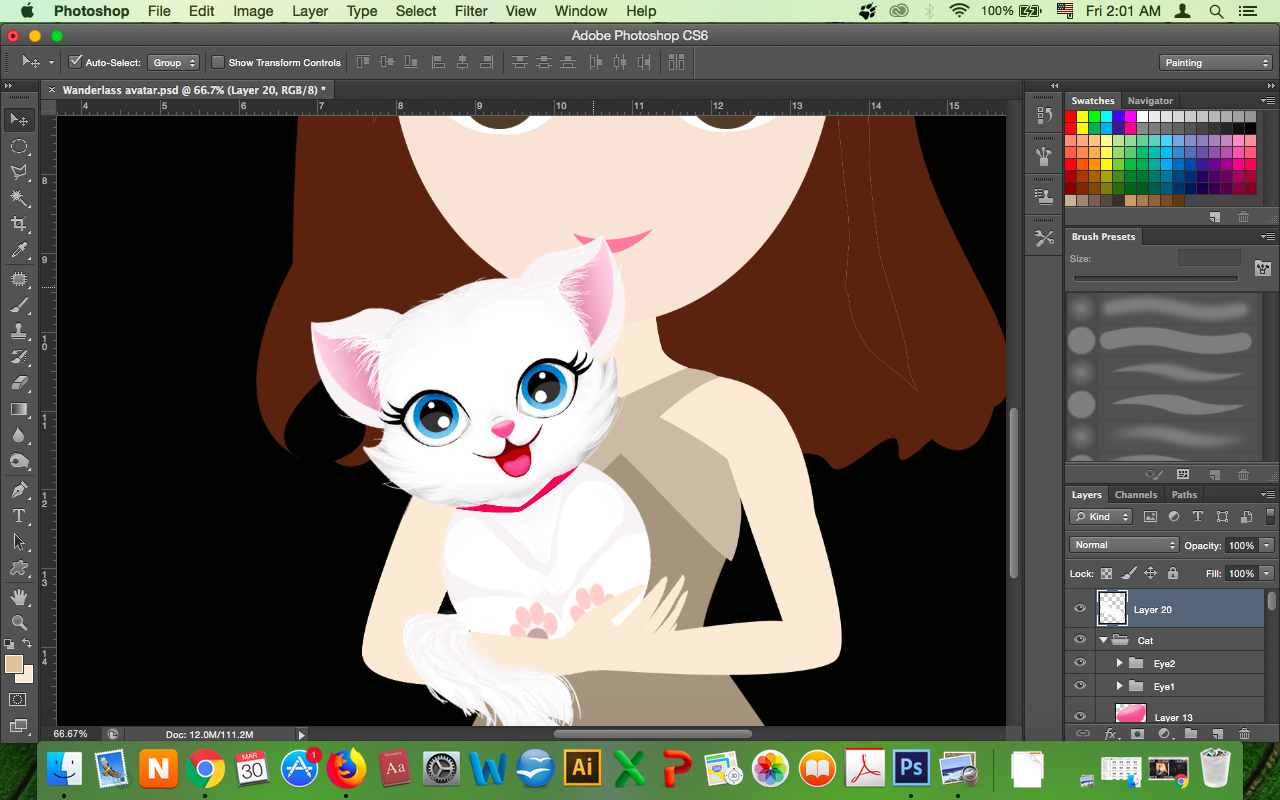Delete layer using Layers panel trash icon
This screenshot has width=1280, height=800.
tap(1245, 734)
